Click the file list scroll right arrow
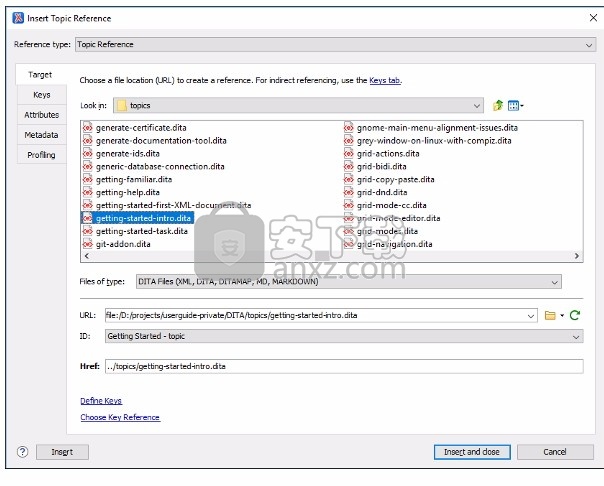Image resolution: width=604 pixels, height=486 pixels. pos(577,256)
